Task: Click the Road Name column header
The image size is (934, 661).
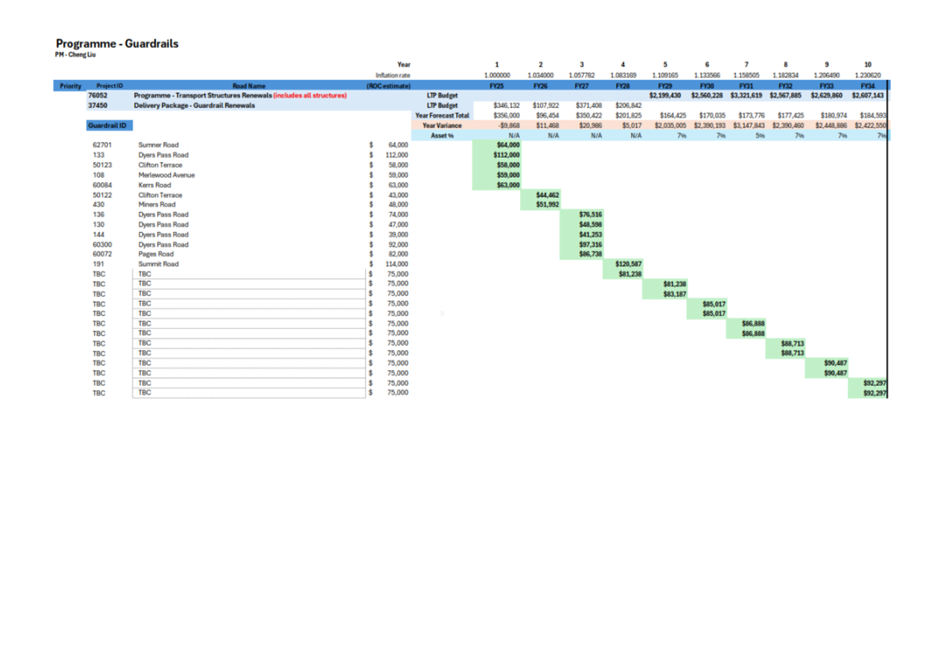Action: click(x=249, y=86)
